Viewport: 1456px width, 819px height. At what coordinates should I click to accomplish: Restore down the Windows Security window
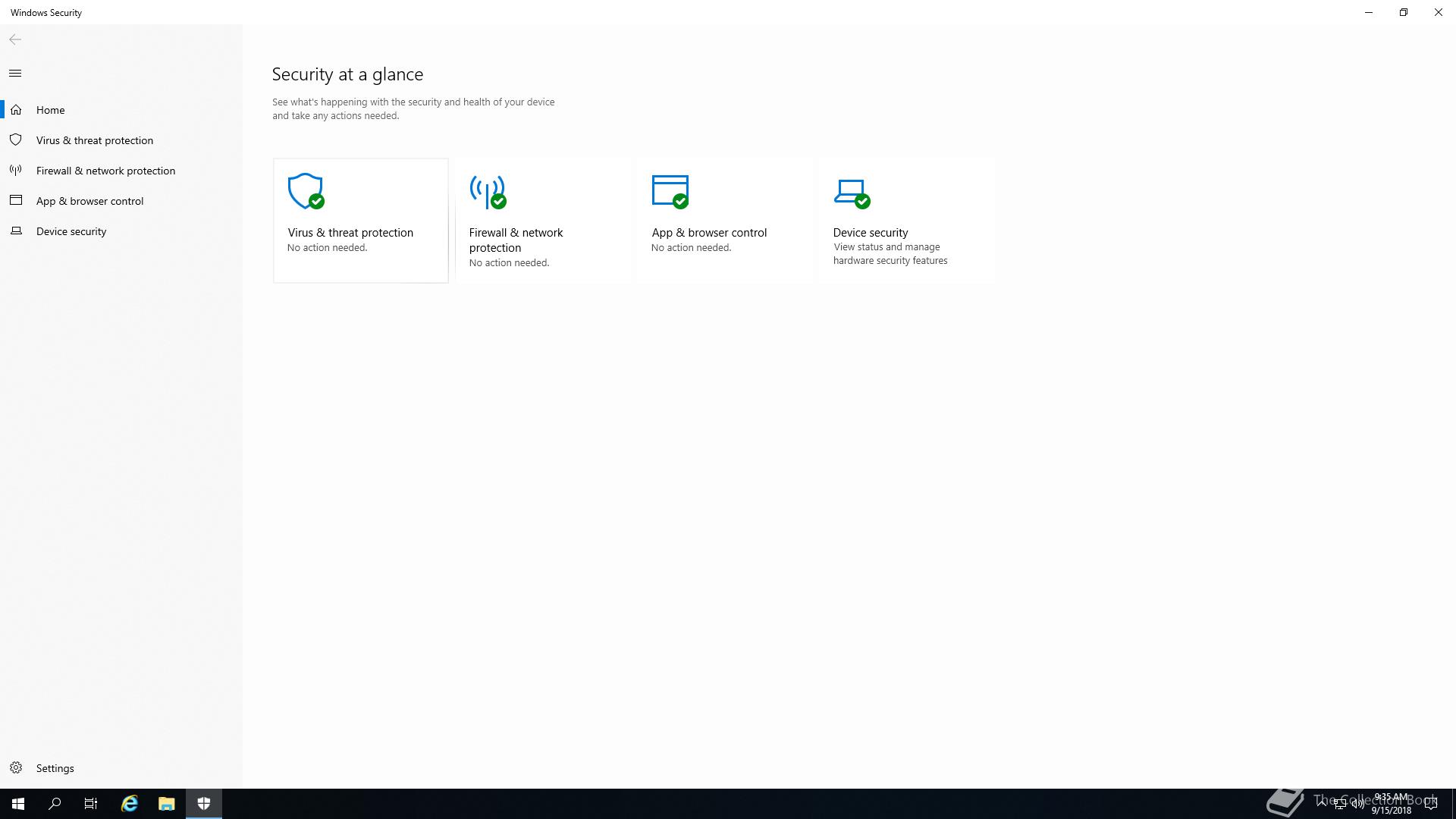[x=1404, y=12]
